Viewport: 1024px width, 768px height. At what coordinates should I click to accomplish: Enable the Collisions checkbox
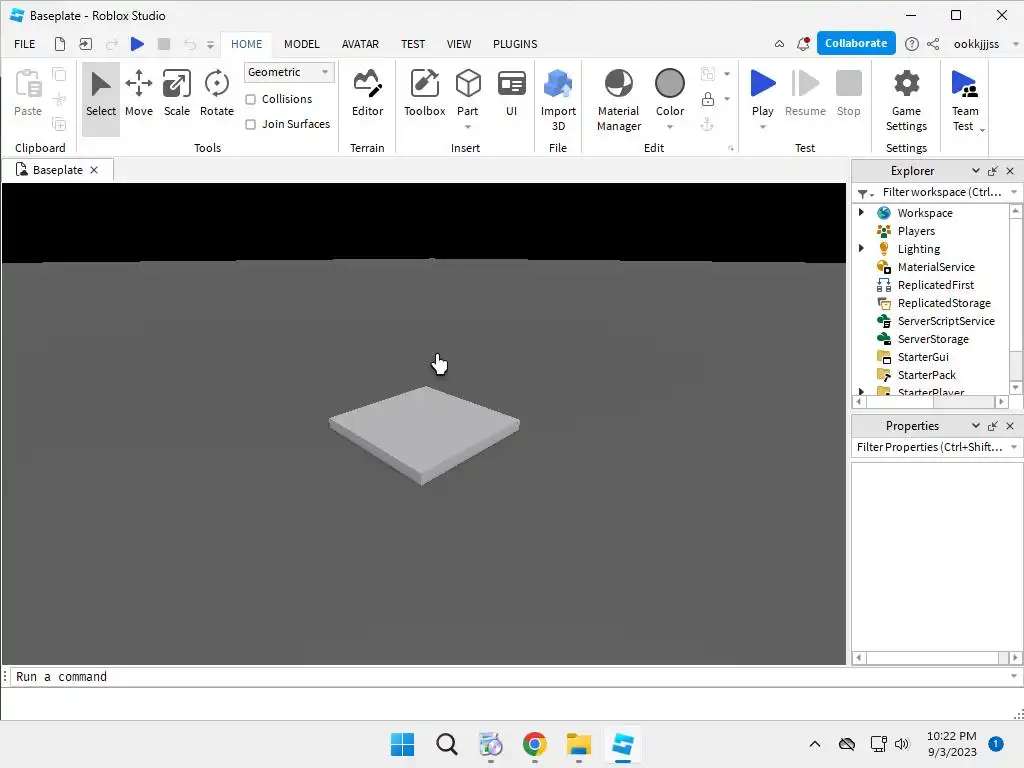pos(250,99)
